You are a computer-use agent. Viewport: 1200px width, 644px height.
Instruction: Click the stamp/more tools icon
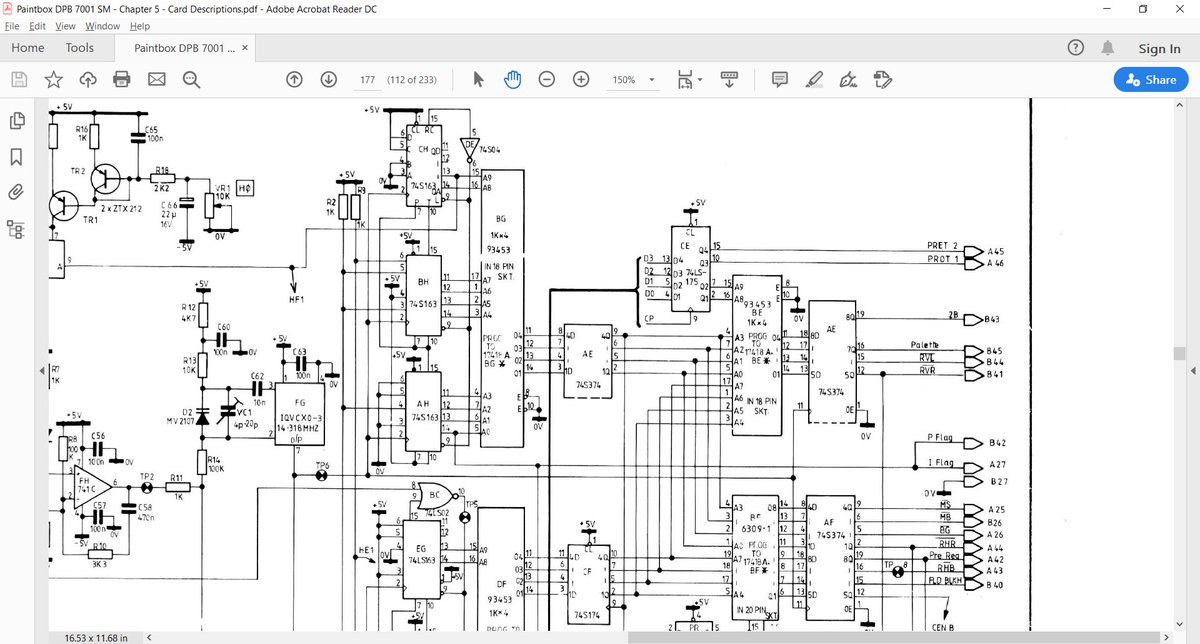click(x=882, y=79)
